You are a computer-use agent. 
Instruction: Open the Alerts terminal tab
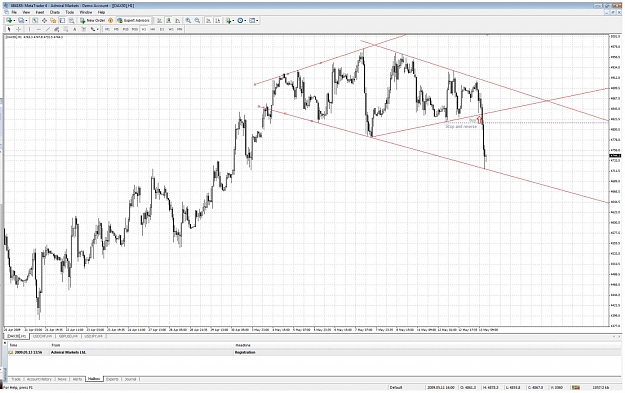tap(78, 379)
